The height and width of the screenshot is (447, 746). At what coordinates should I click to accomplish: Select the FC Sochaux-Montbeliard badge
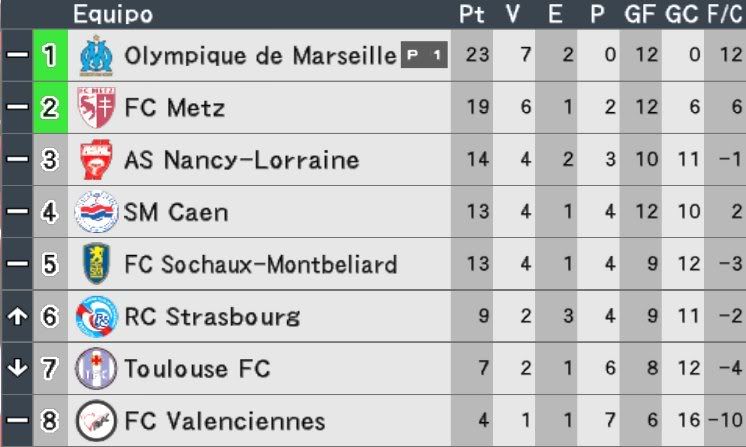tap(96, 264)
